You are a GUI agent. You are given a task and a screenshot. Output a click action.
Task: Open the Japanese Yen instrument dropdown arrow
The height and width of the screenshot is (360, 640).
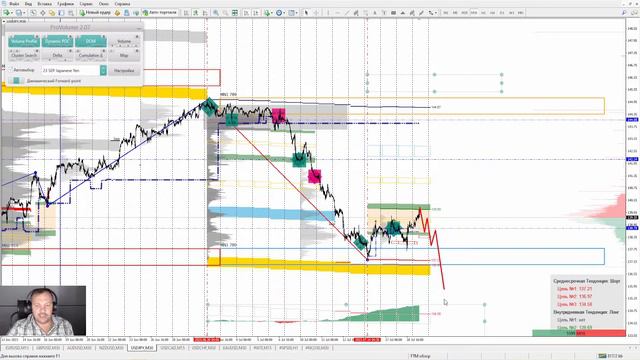pos(103,70)
